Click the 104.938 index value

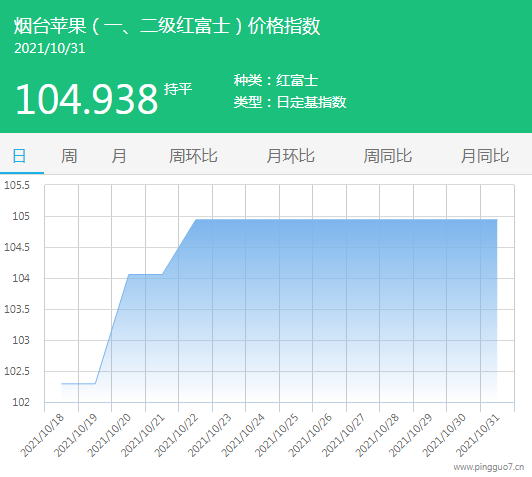tap(87, 99)
